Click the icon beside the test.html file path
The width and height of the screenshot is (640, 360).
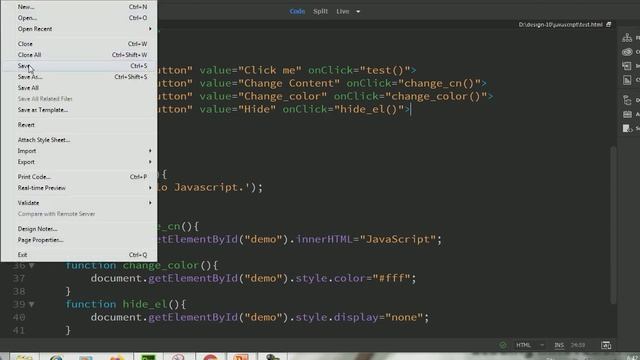coord(609,24)
